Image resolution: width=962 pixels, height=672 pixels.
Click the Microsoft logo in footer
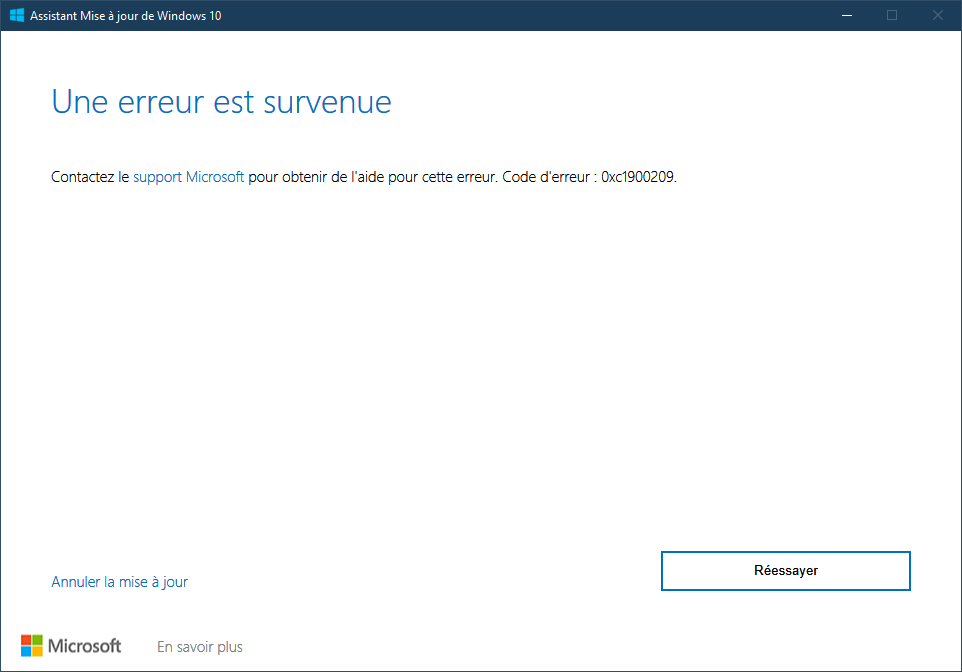[x=71, y=646]
